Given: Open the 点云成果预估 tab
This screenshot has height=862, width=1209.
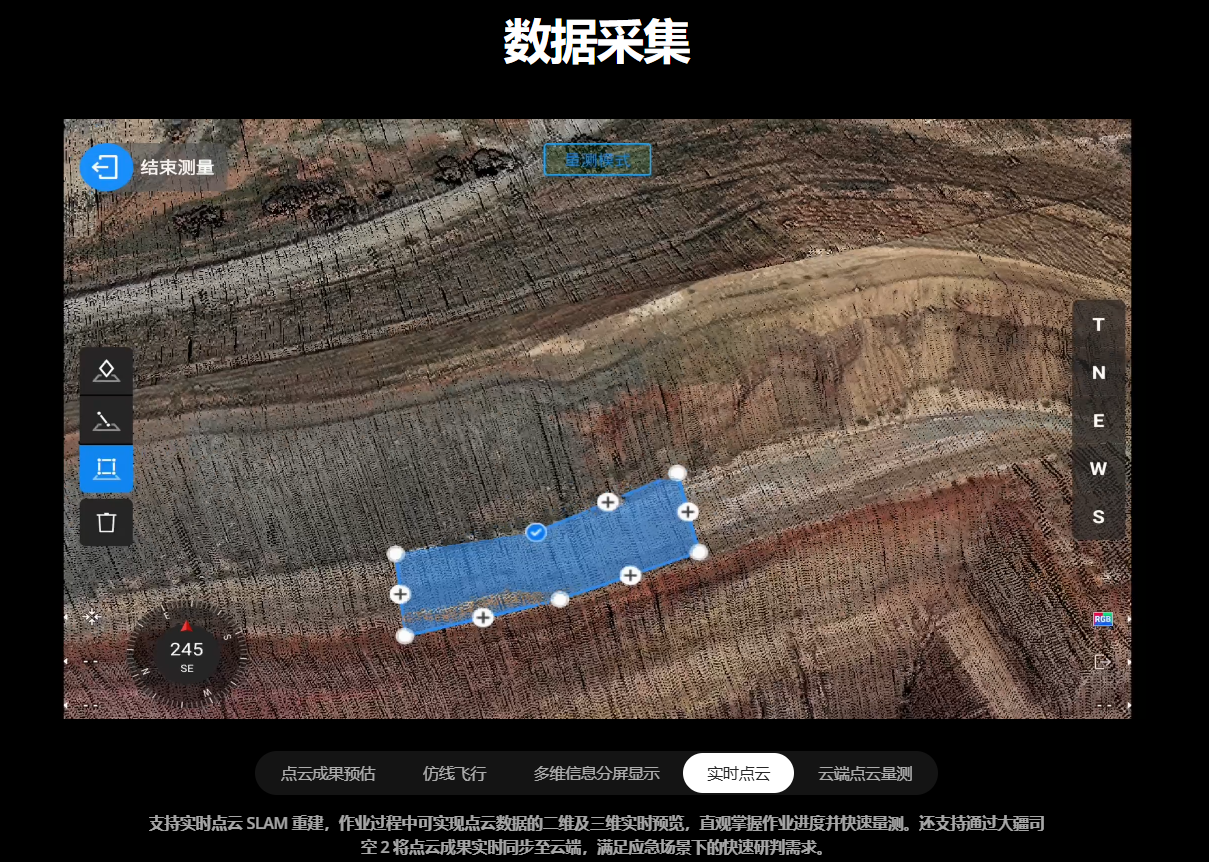Looking at the screenshot, I should (x=328, y=773).
